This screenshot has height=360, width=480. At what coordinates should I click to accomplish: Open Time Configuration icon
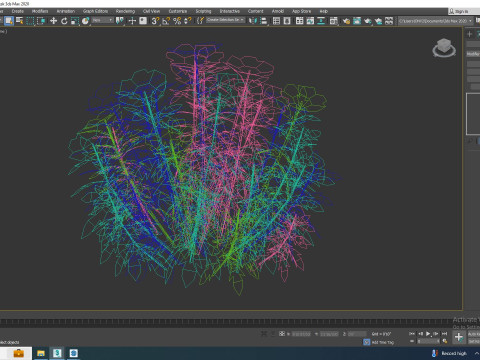(x=445, y=341)
